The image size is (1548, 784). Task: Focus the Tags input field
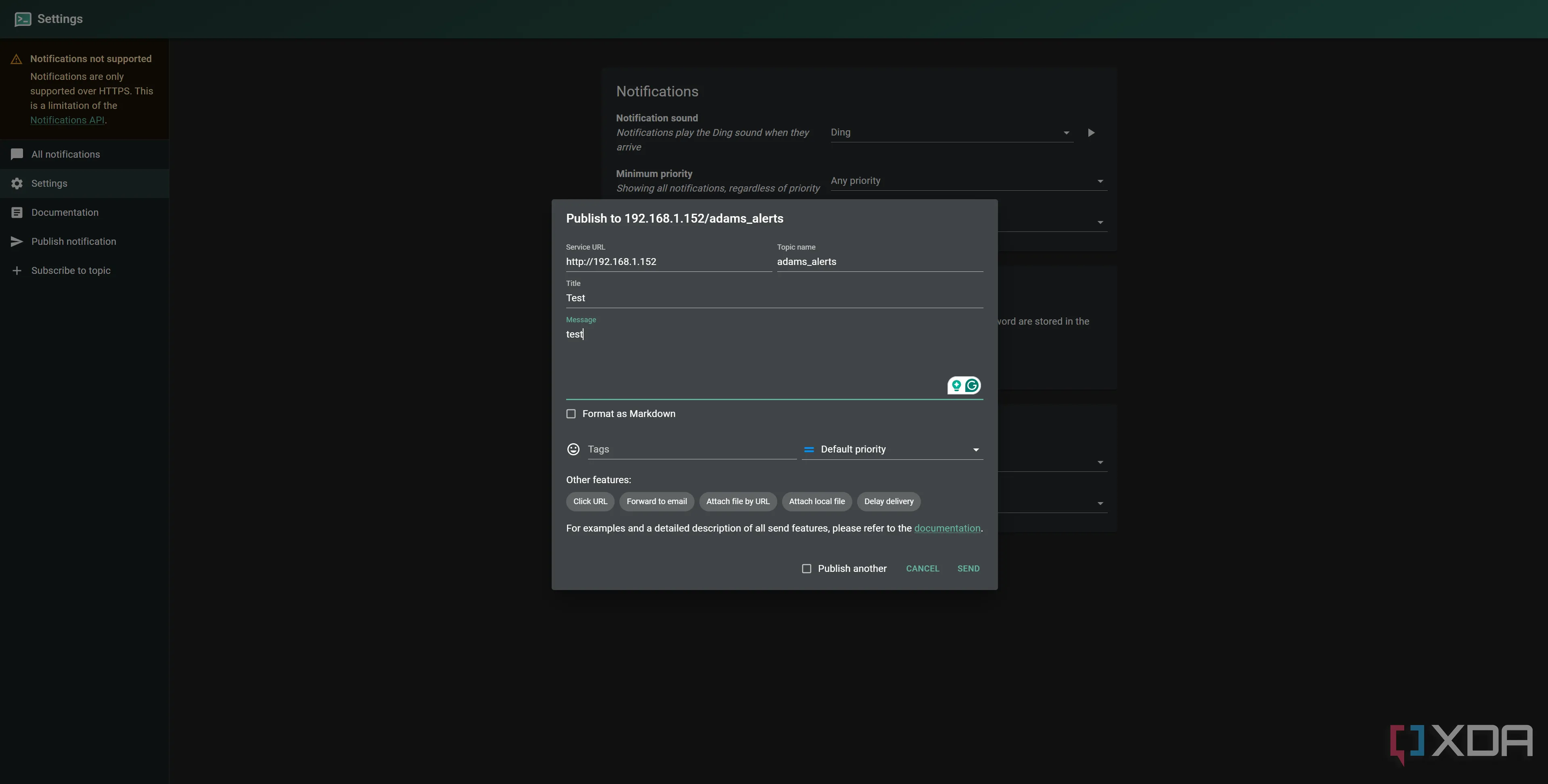(692, 449)
